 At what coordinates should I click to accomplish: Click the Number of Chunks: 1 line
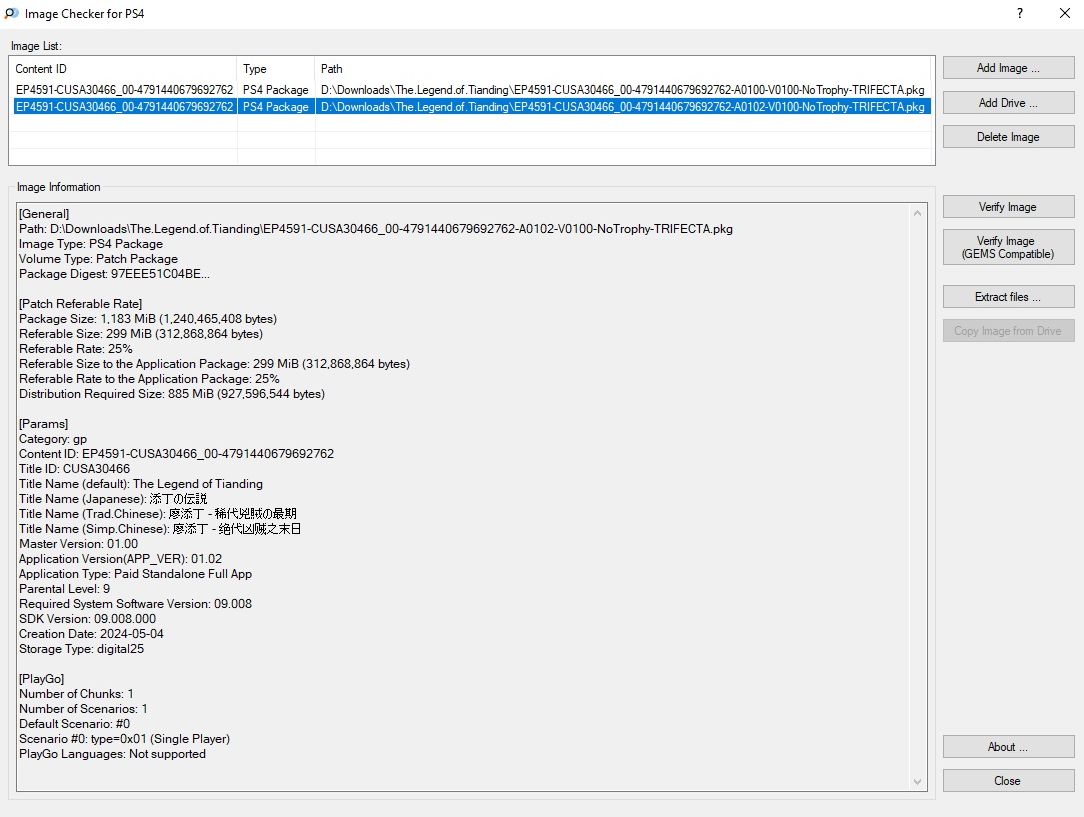pos(76,693)
